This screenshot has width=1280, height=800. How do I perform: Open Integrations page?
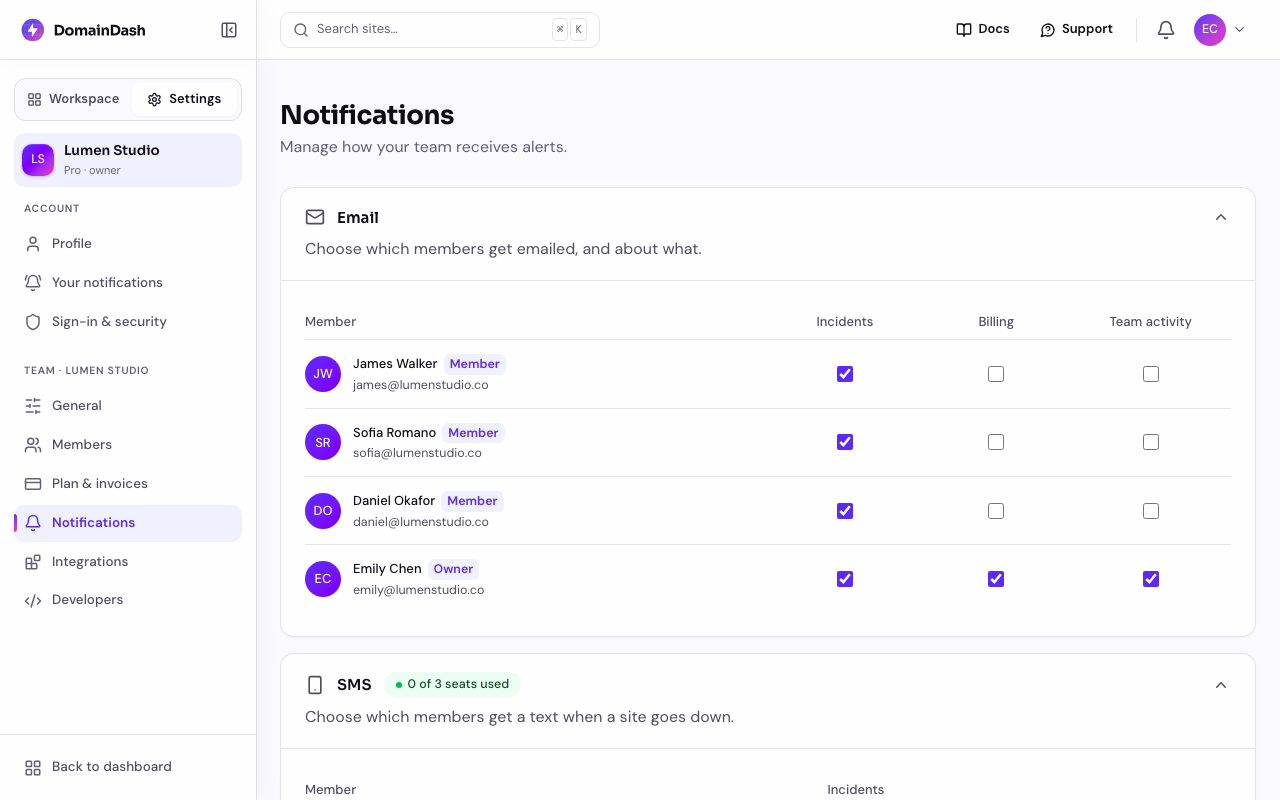pyautogui.click(x=128, y=562)
